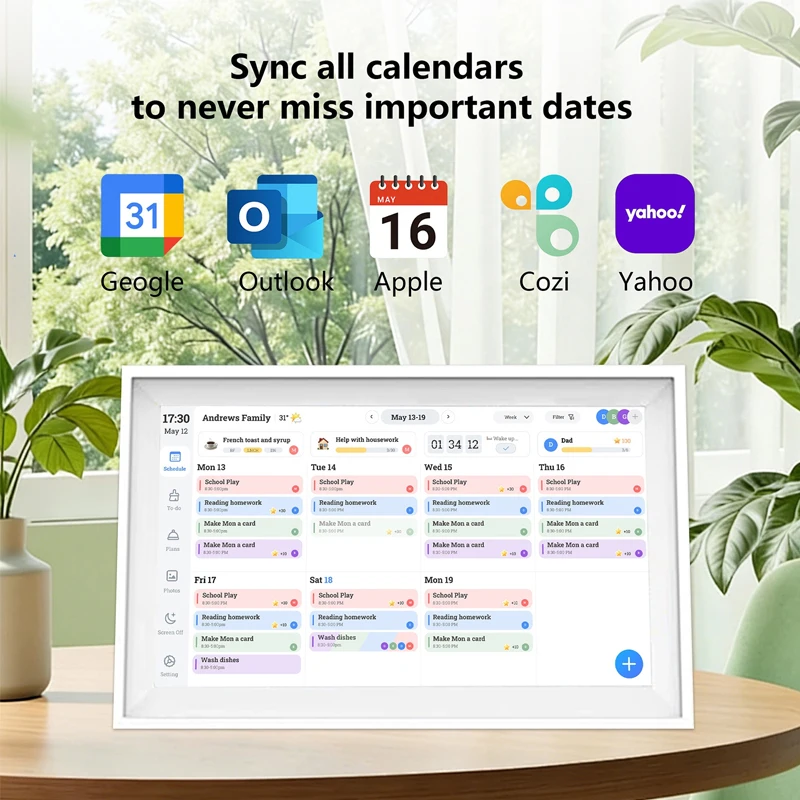Open the Filter options
The height and width of the screenshot is (800, 800).
[x=563, y=417]
